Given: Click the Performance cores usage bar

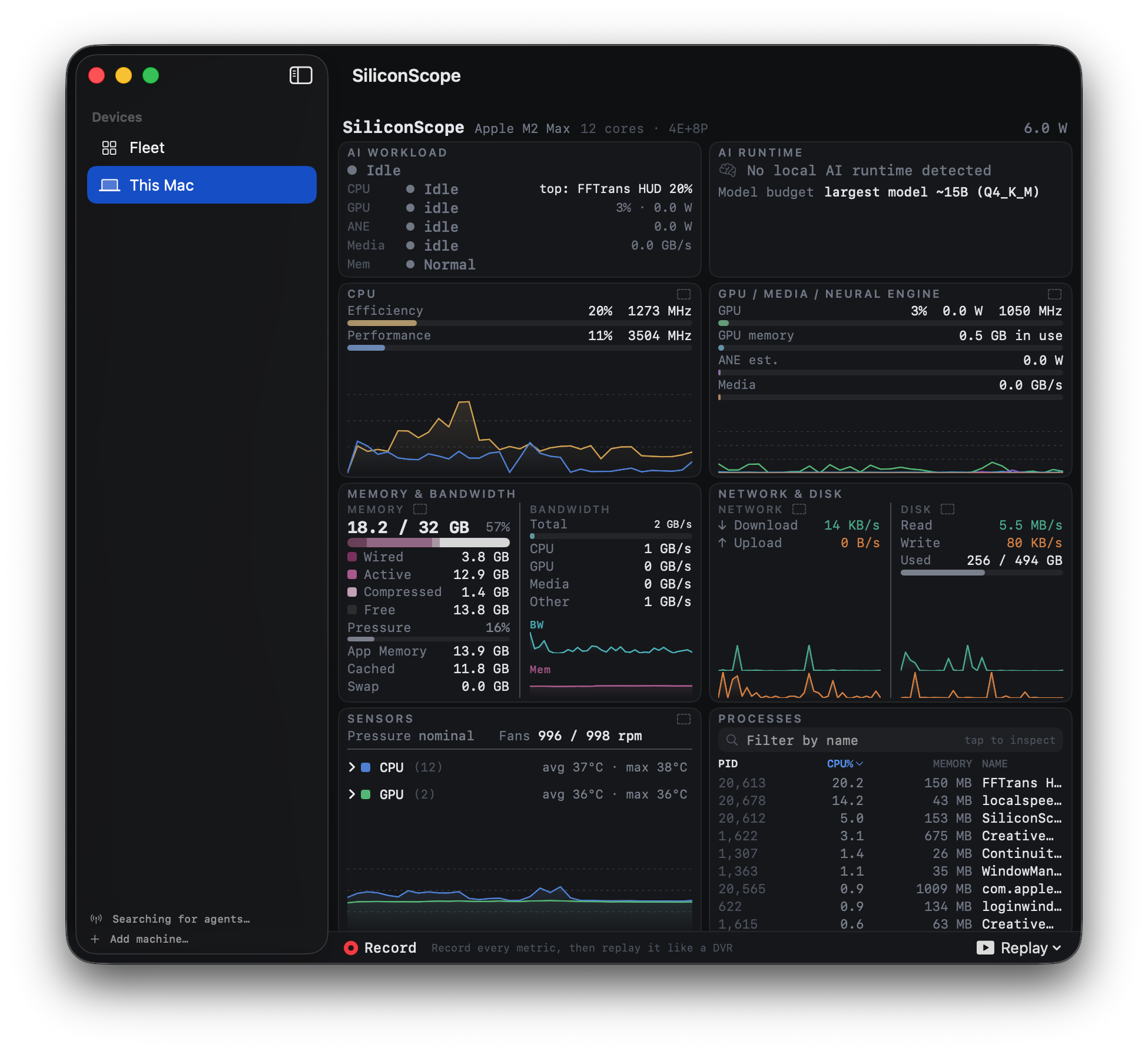Looking at the screenshot, I should [520, 348].
